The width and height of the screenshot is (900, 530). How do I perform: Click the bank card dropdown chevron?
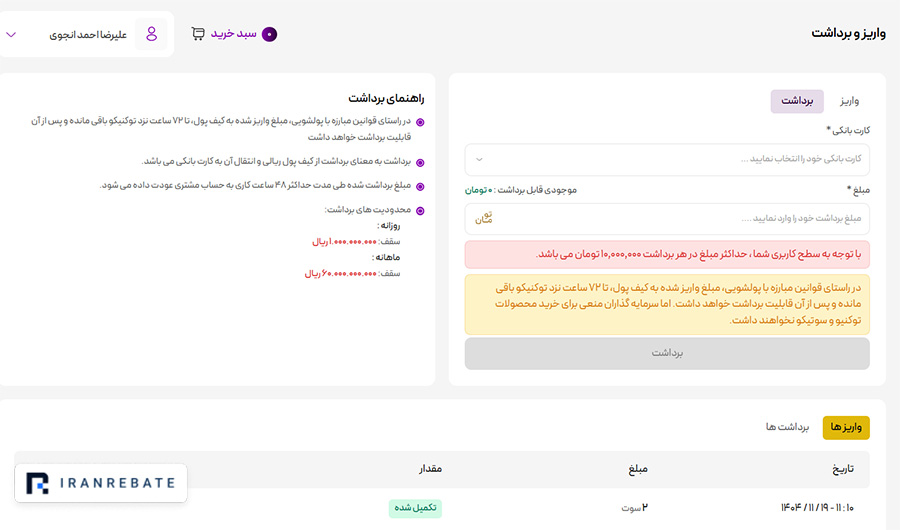(x=479, y=160)
